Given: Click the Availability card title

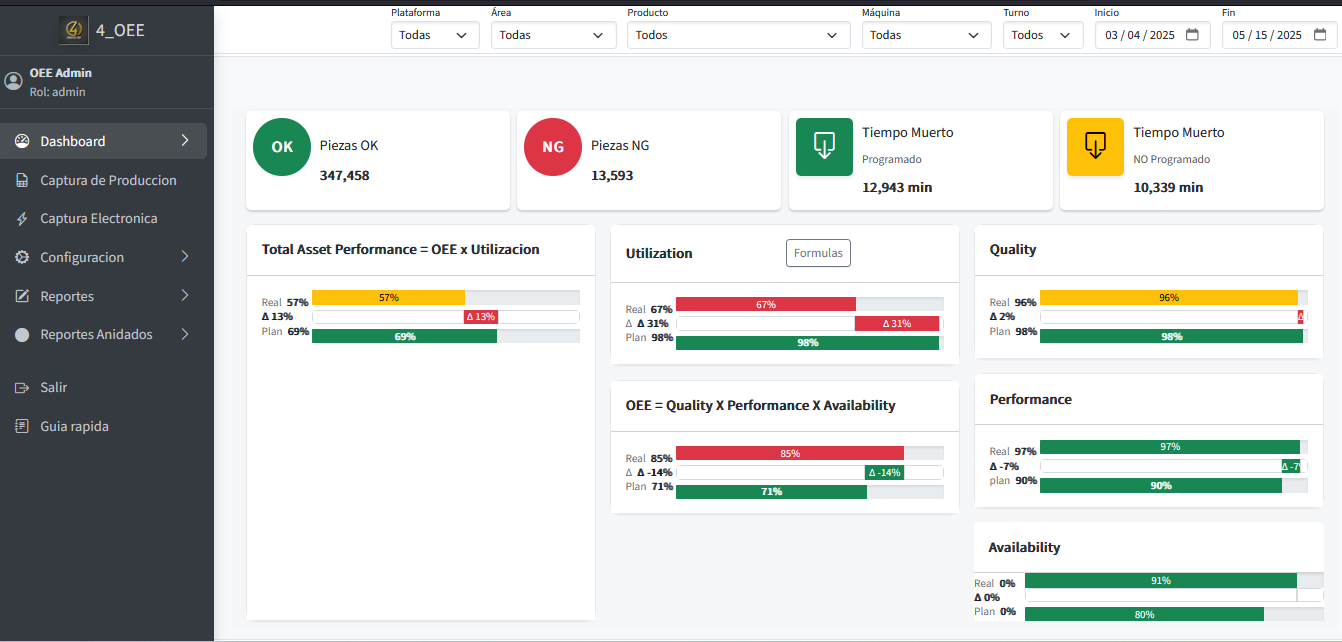Looking at the screenshot, I should coord(1024,547).
